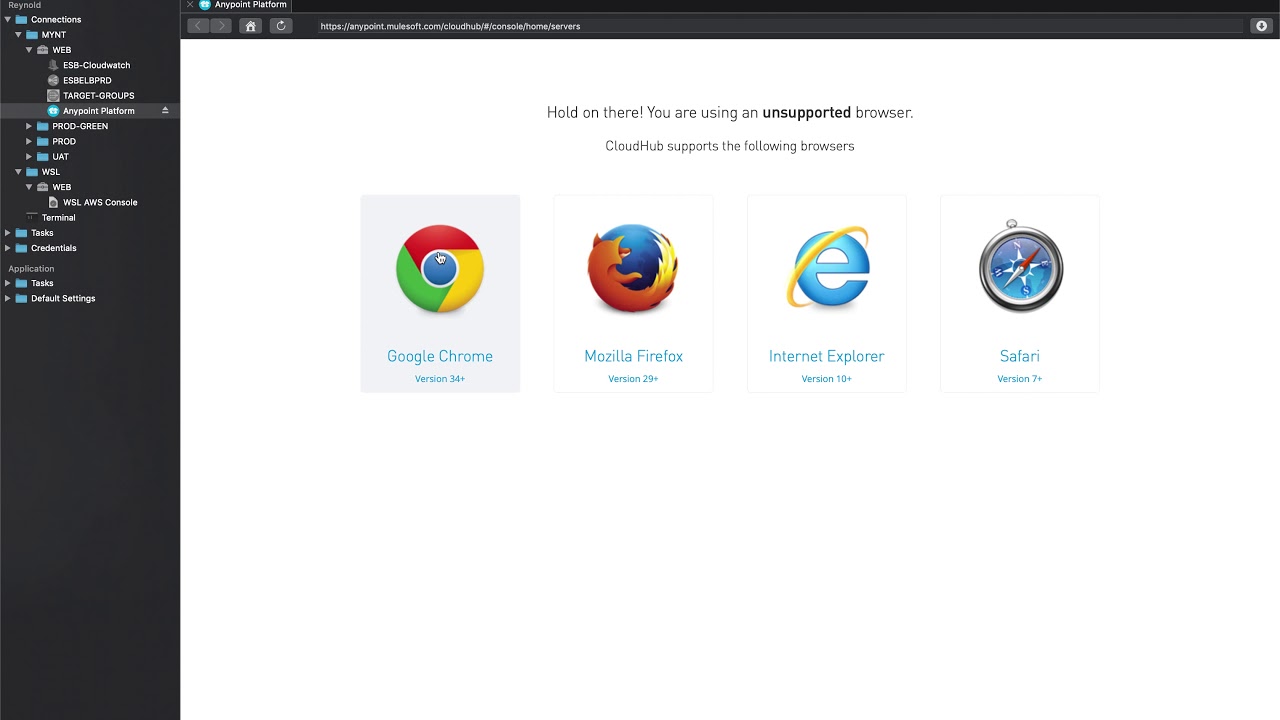Image resolution: width=1280 pixels, height=720 pixels.
Task: Open the Mozilla Firefox link
Action: tap(633, 356)
